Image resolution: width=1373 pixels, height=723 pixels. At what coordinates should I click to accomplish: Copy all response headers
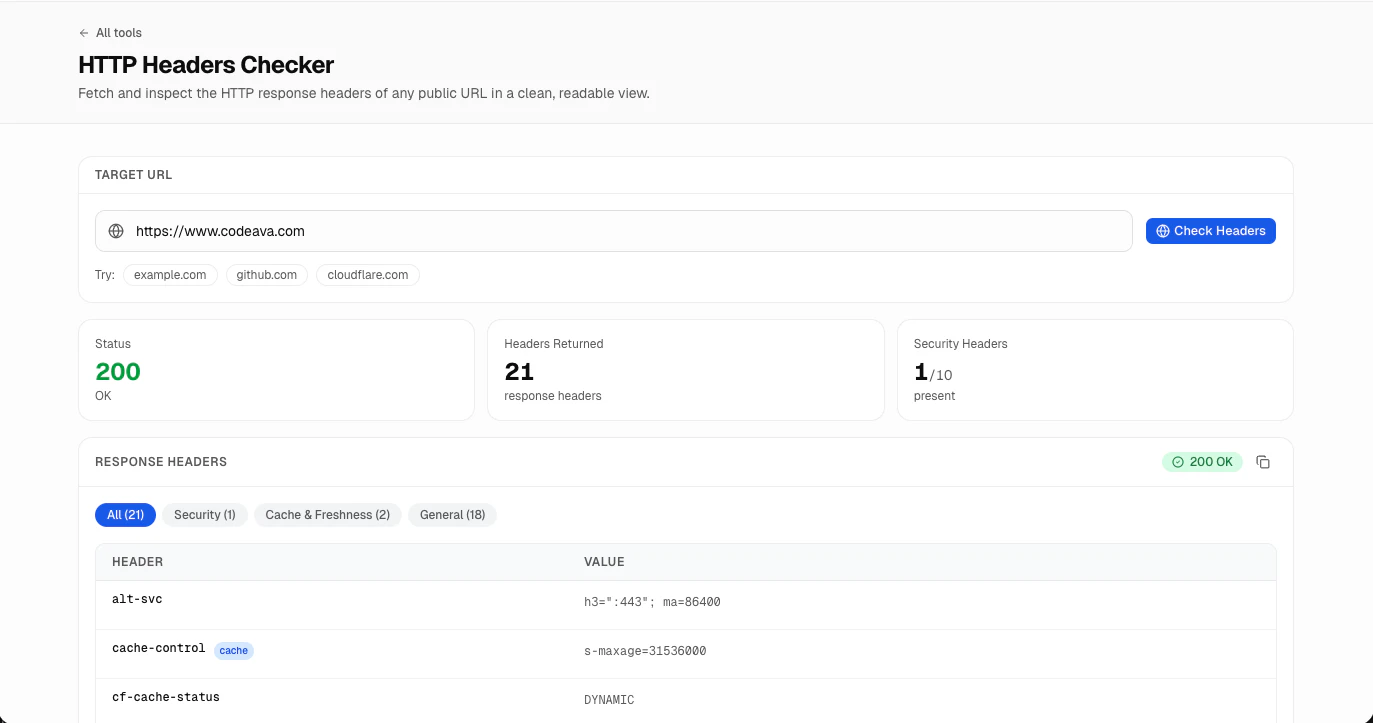coord(1263,462)
